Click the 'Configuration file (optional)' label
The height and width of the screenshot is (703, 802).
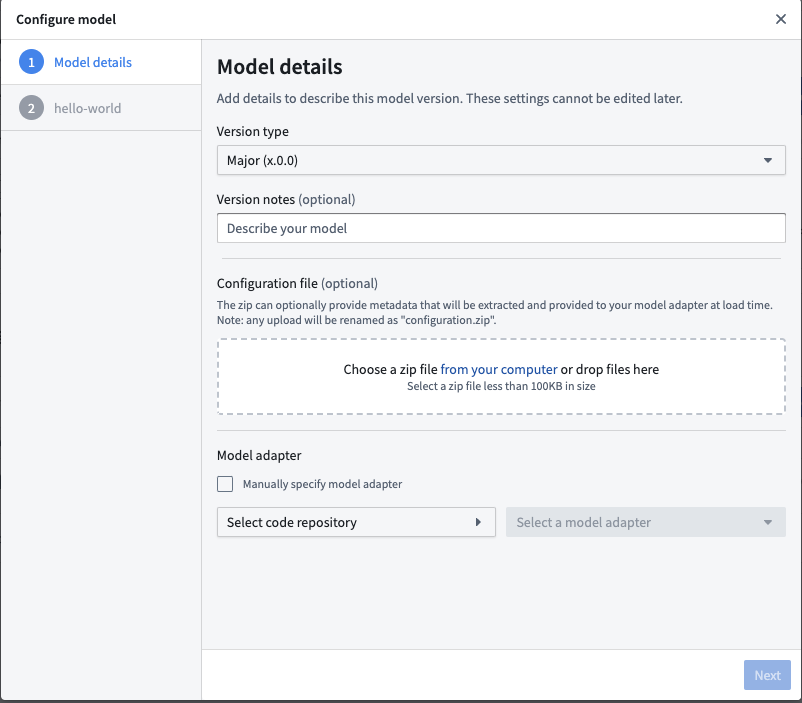297,283
